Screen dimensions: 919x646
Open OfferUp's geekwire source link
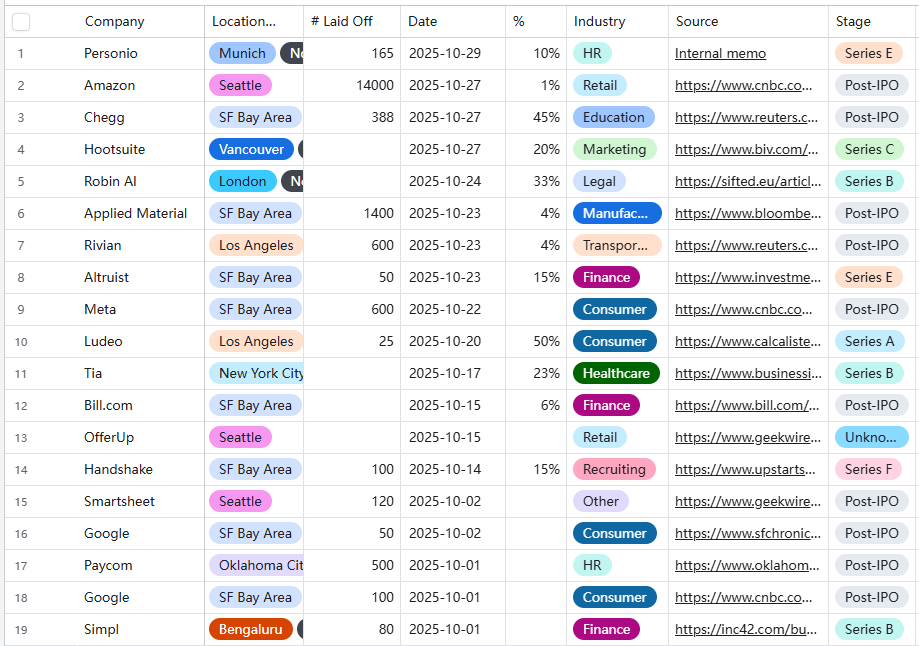[x=748, y=437]
